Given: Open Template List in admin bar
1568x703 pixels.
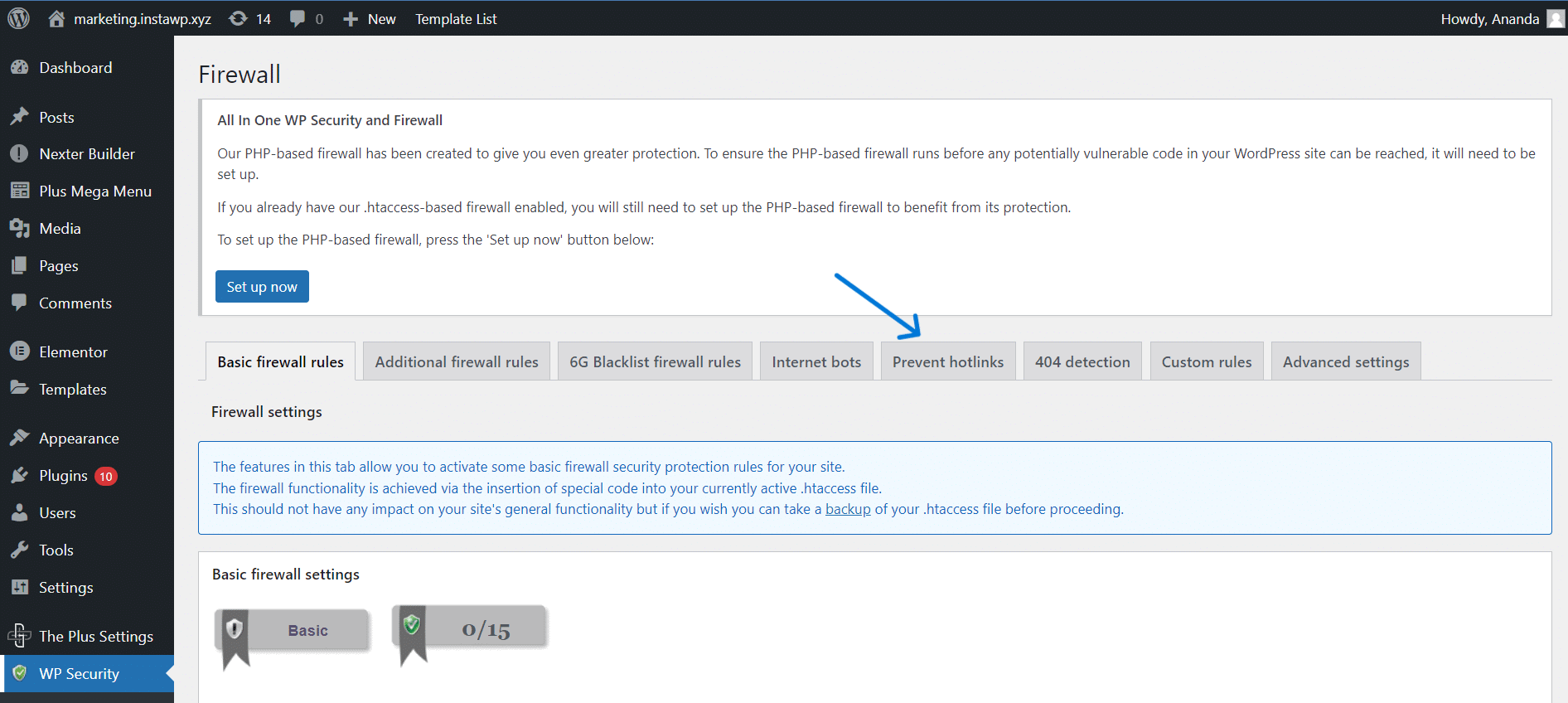Looking at the screenshot, I should (x=456, y=18).
